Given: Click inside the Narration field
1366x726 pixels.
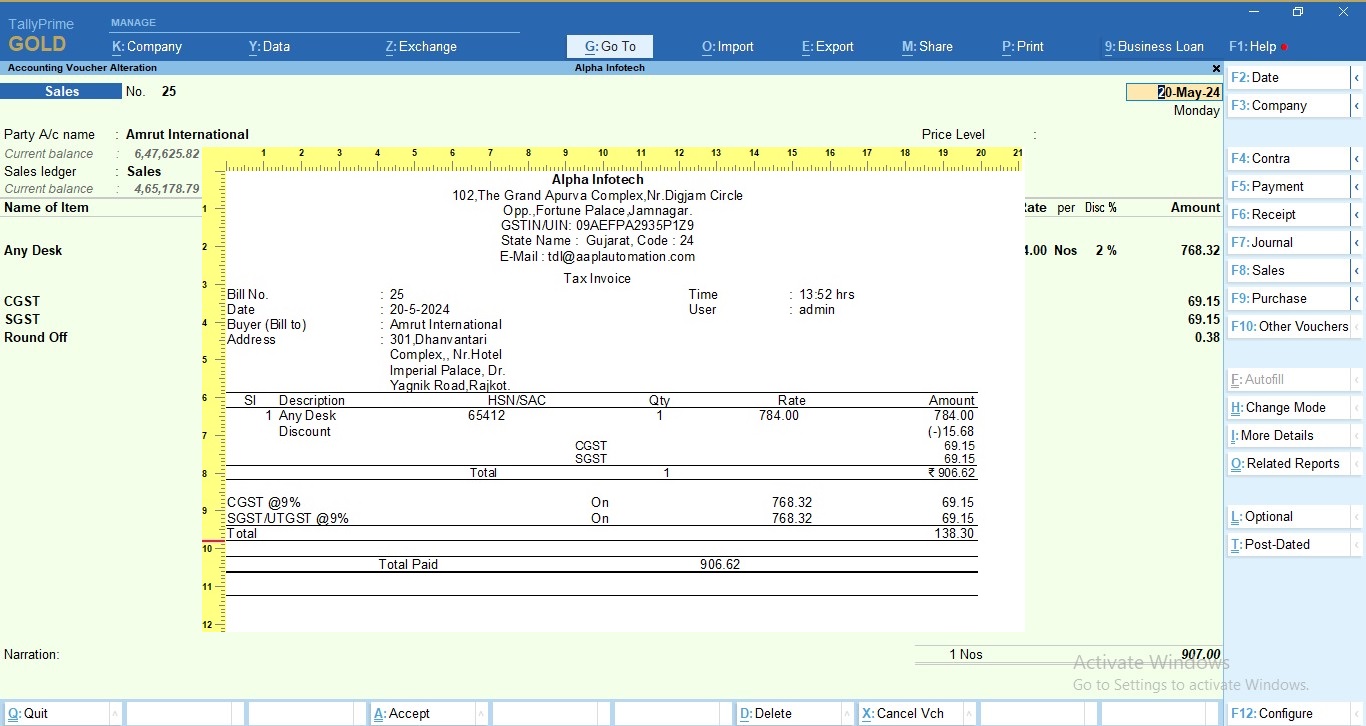Looking at the screenshot, I should (x=200, y=655).
